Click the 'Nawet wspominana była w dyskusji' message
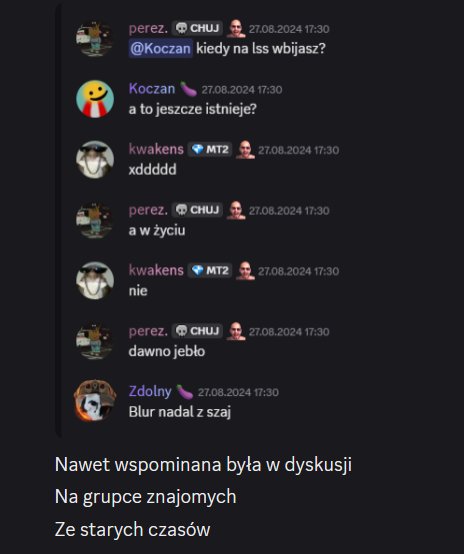 tap(203, 464)
